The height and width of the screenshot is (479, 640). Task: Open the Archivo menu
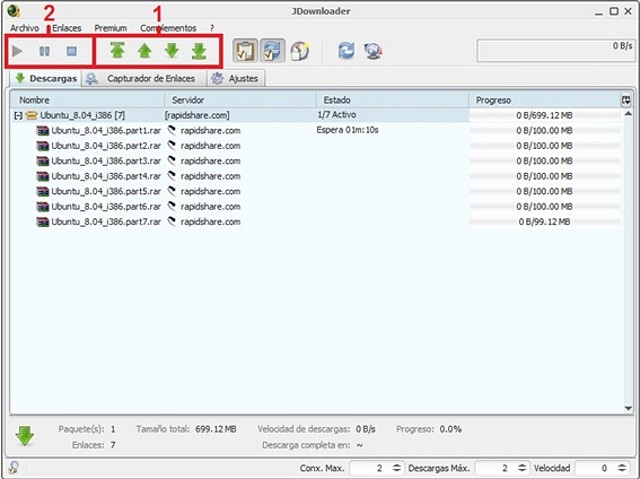[x=24, y=28]
